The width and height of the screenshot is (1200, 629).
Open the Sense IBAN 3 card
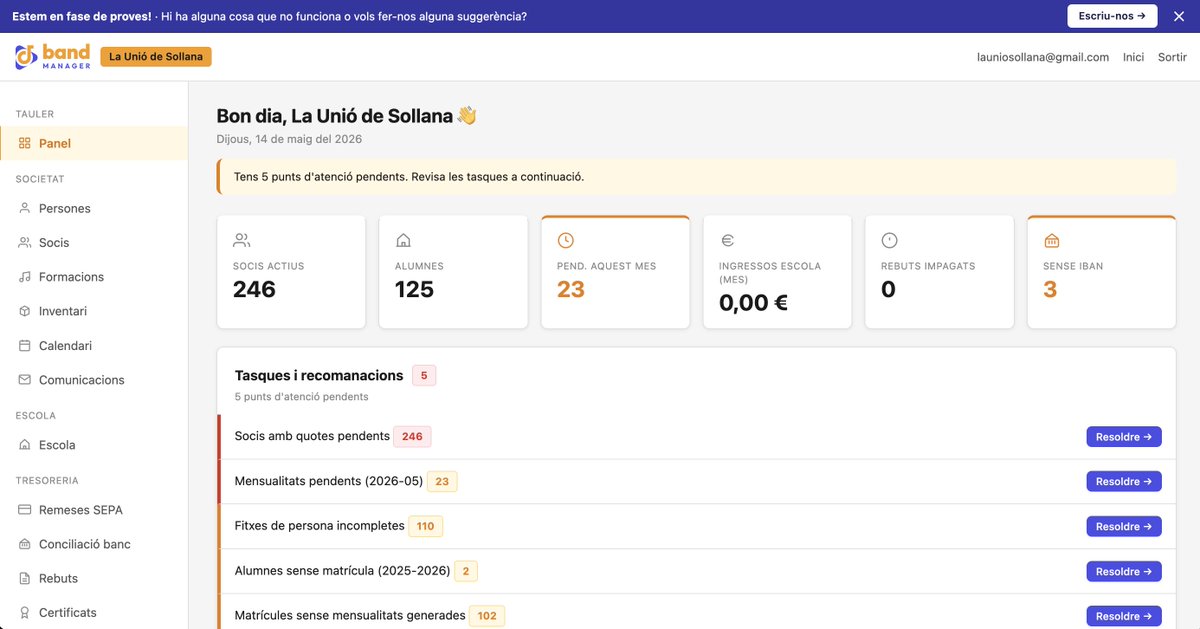coord(1100,272)
